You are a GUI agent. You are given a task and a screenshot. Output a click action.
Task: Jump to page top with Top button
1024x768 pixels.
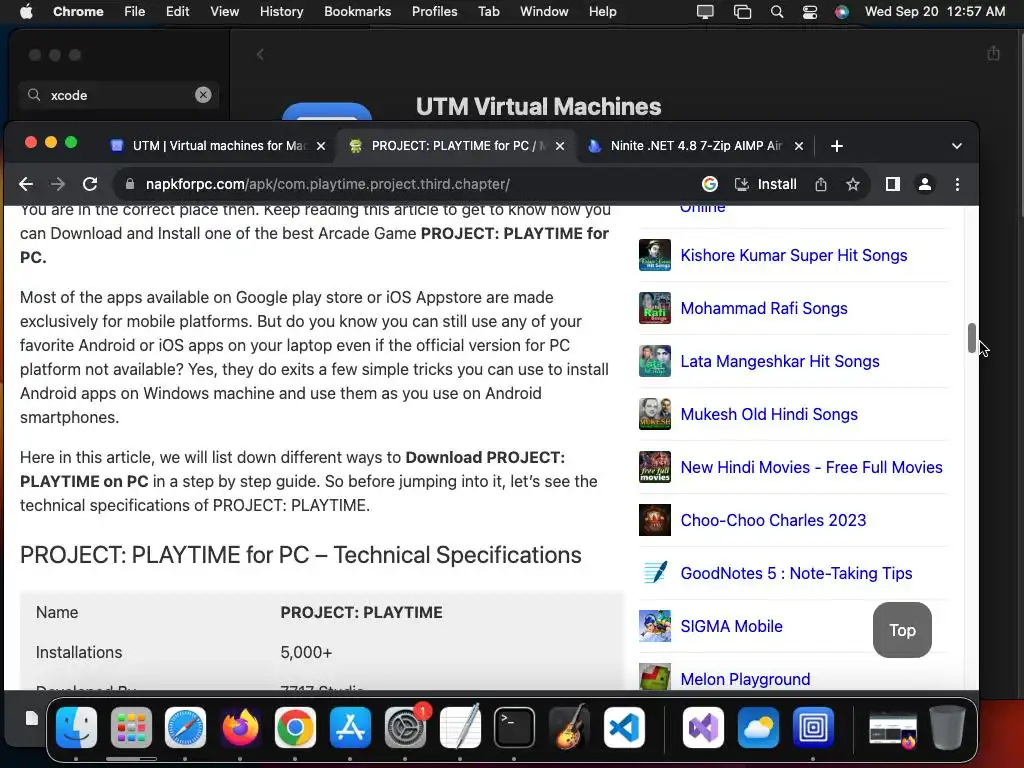tap(902, 630)
